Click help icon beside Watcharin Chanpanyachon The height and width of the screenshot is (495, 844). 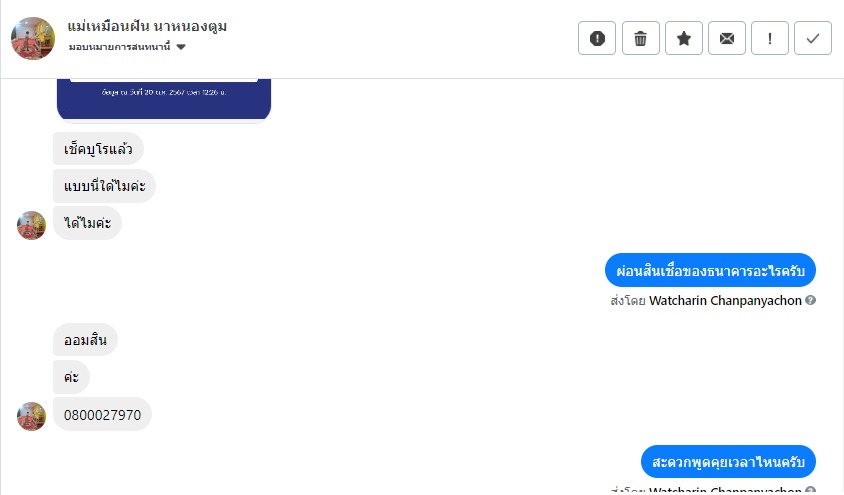[810, 300]
